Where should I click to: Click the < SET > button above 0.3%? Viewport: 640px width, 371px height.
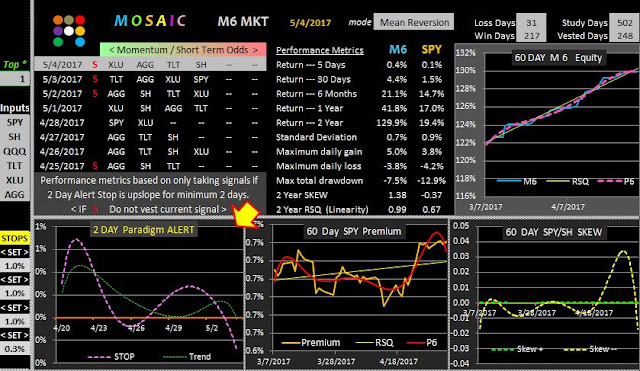(15, 335)
